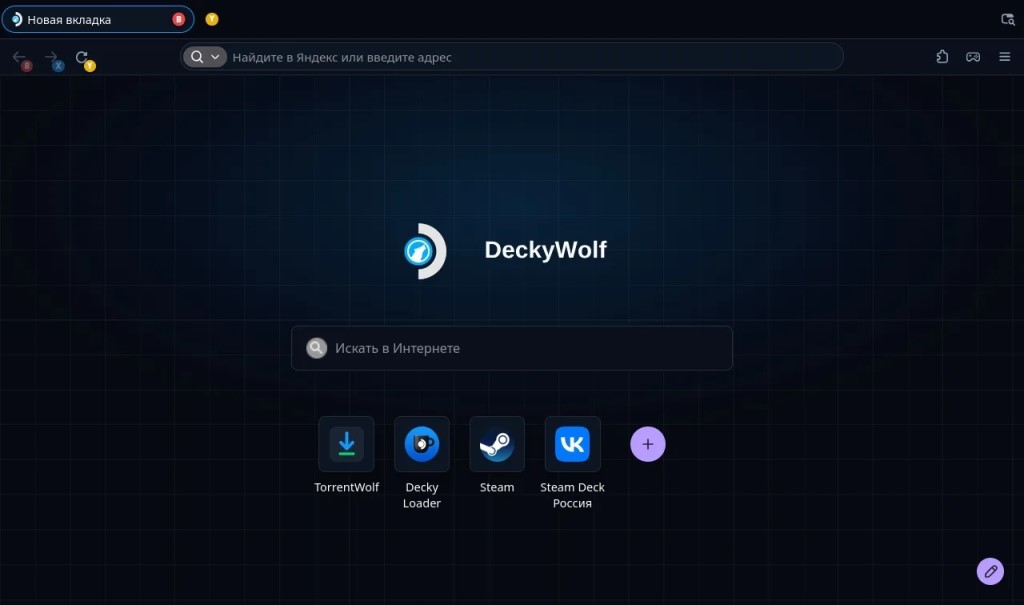The width and height of the screenshot is (1024, 605).
Task: Launch the Steam shortcut tile
Action: pos(497,444)
